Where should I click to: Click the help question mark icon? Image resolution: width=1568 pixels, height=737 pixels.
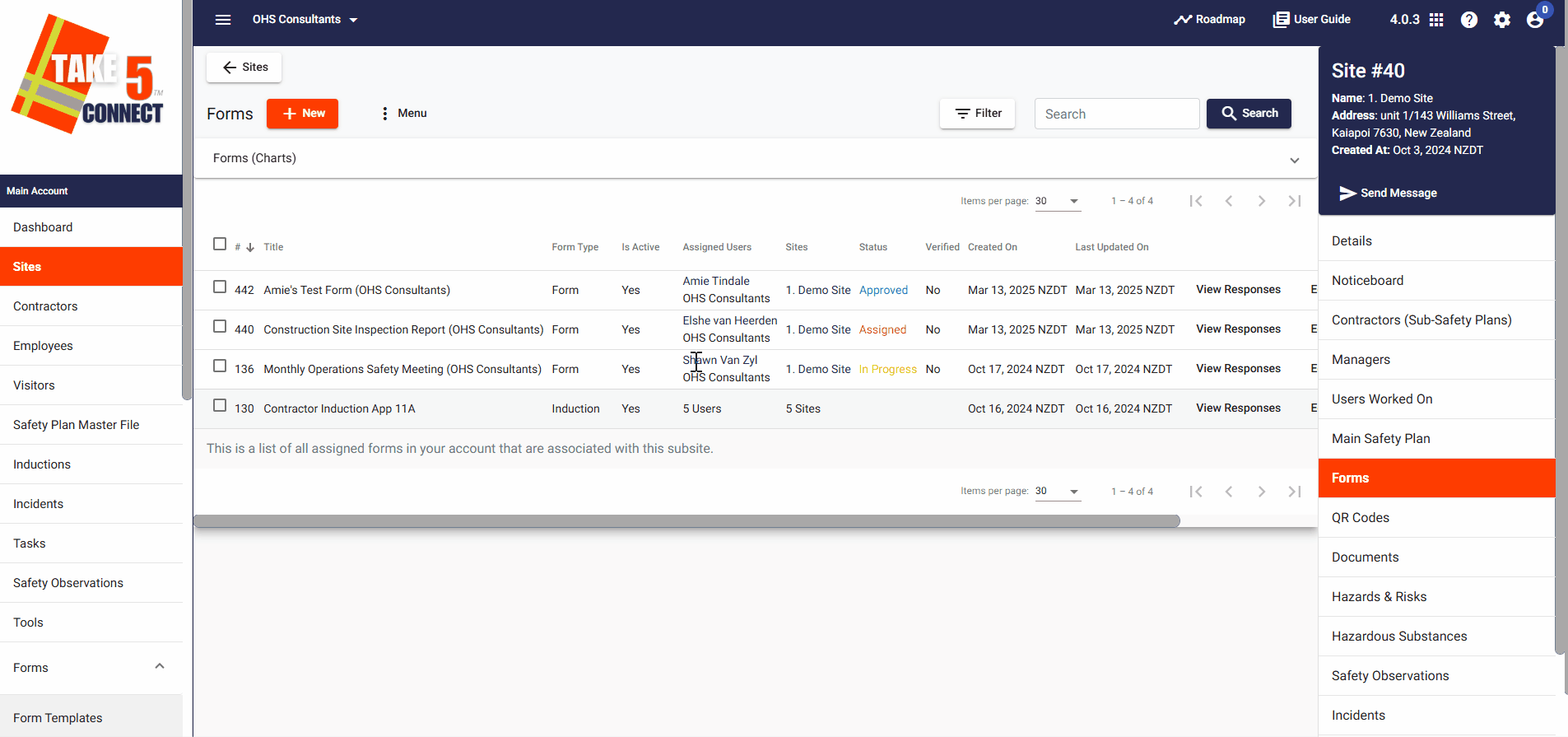tap(1469, 20)
